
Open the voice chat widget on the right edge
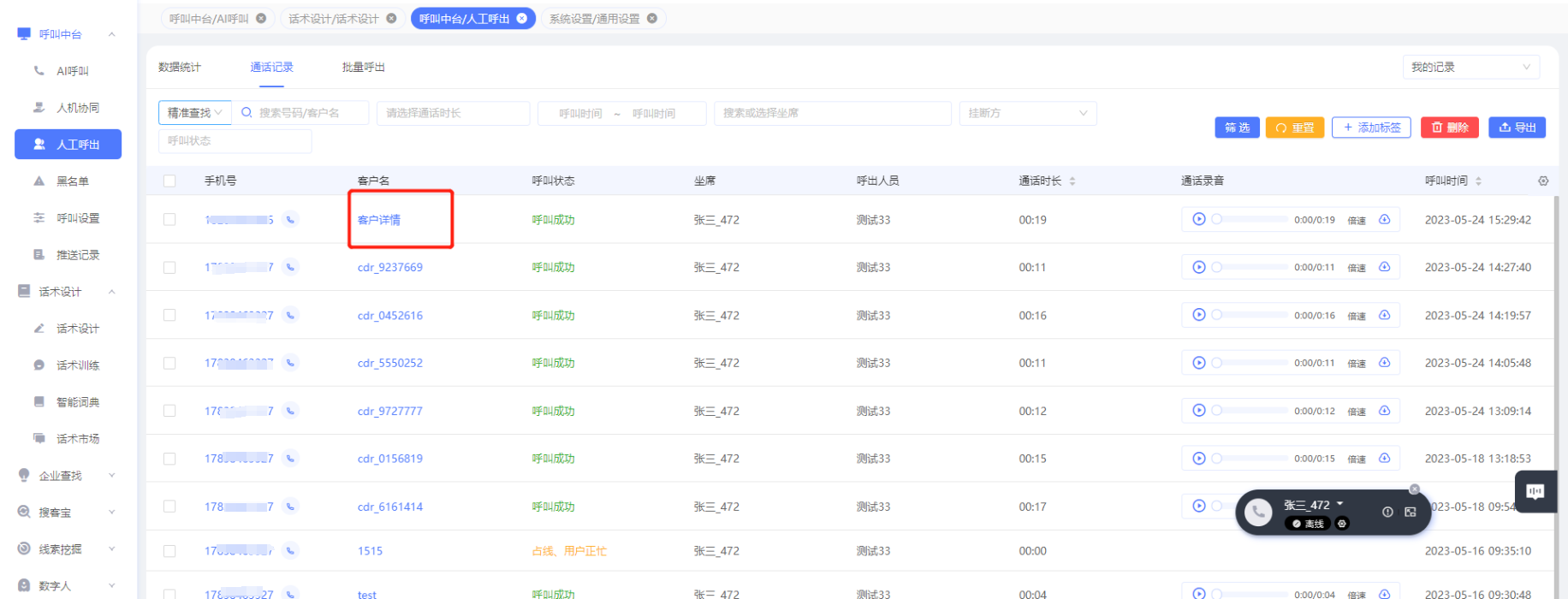1535,491
